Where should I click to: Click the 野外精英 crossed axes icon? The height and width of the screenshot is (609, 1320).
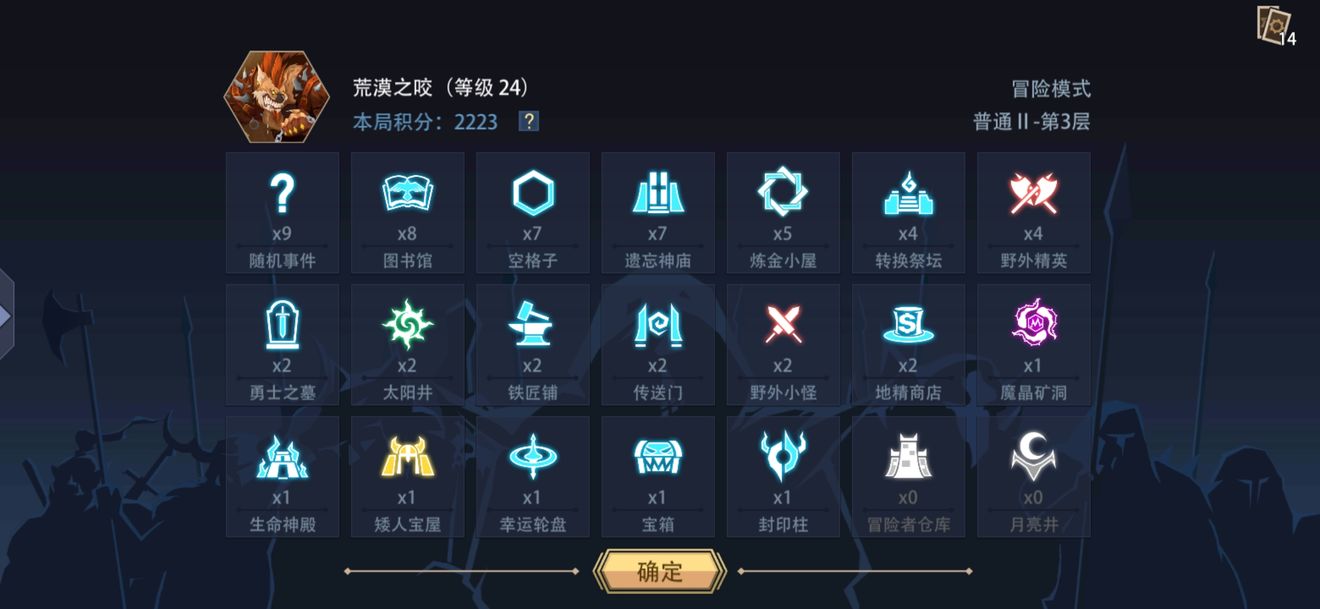pos(1033,193)
